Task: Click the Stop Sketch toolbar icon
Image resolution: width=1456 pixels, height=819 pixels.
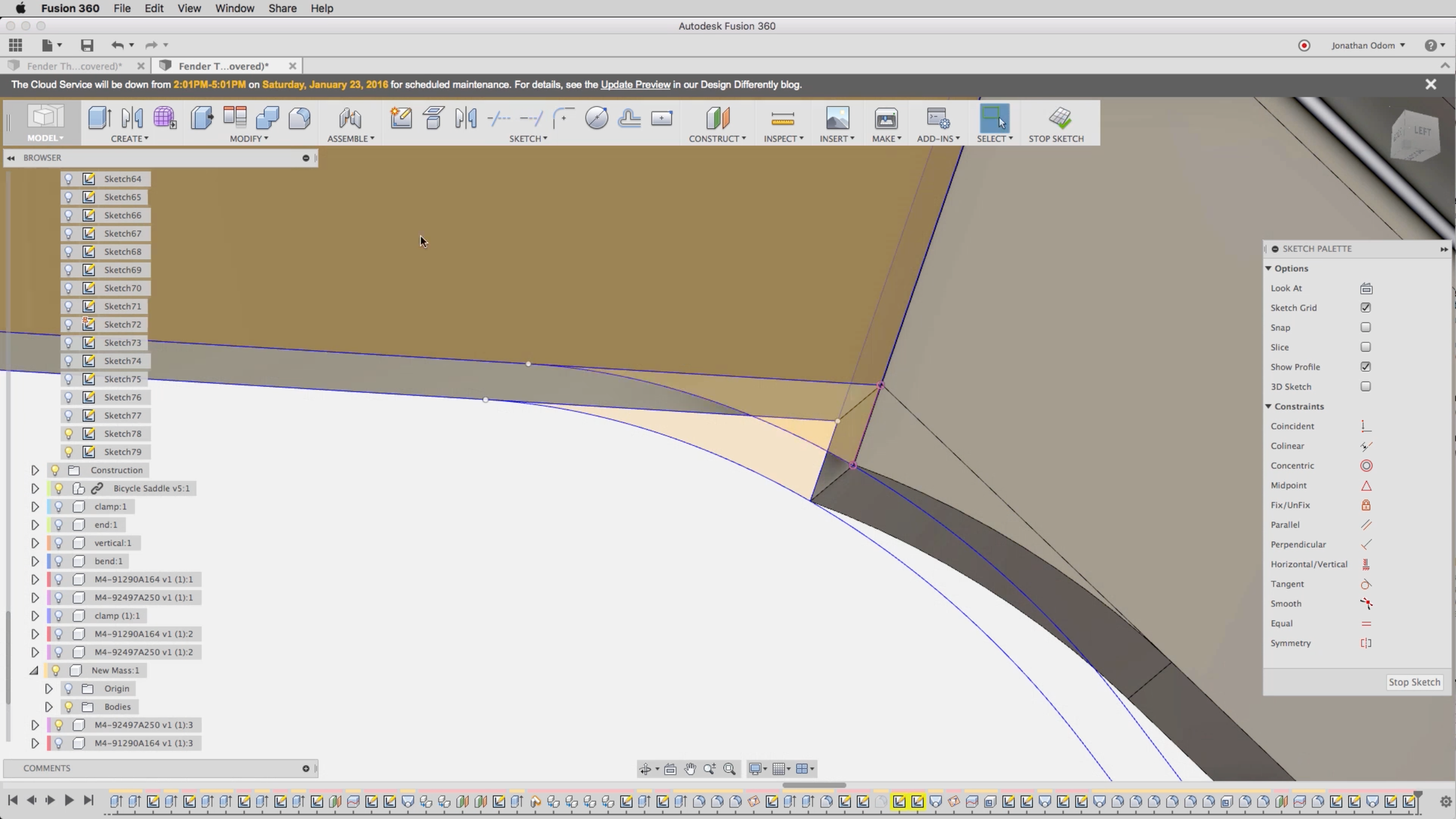Action: point(1059,118)
